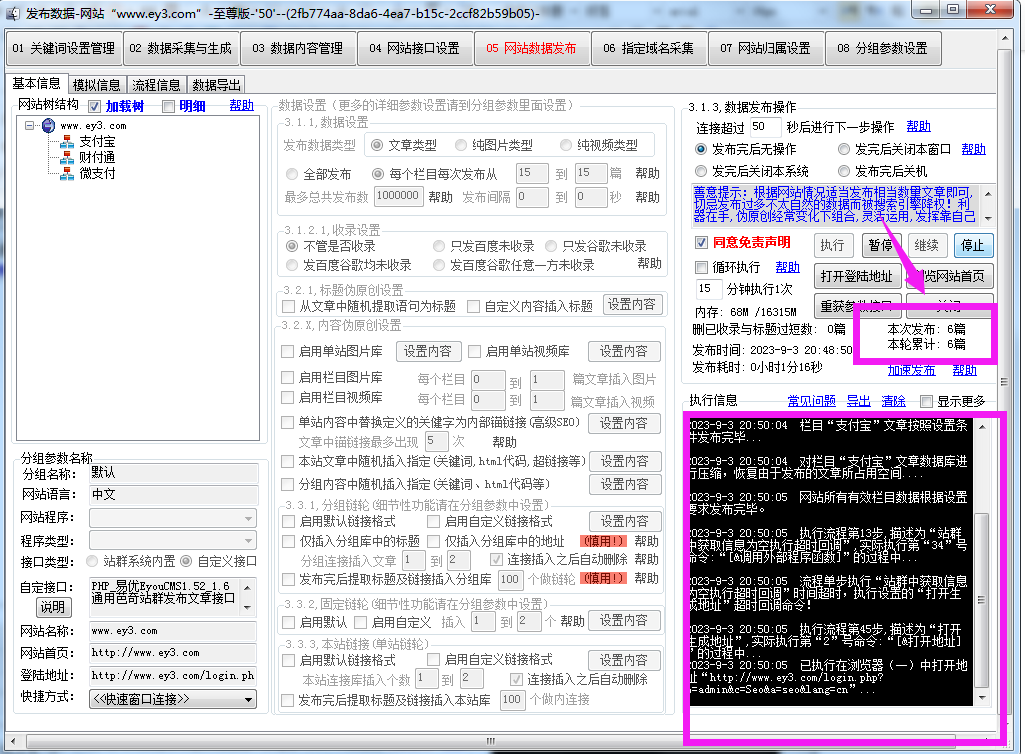Go to the 07 网站归属设置 tab
This screenshot has height=754, width=1025.
pos(765,48)
